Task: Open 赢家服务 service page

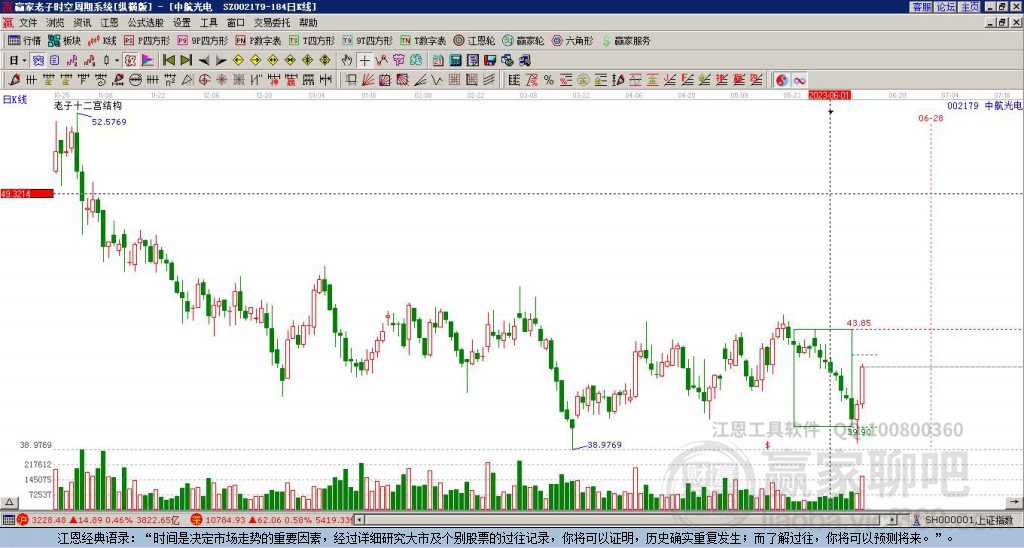Action: [x=626, y=40]
